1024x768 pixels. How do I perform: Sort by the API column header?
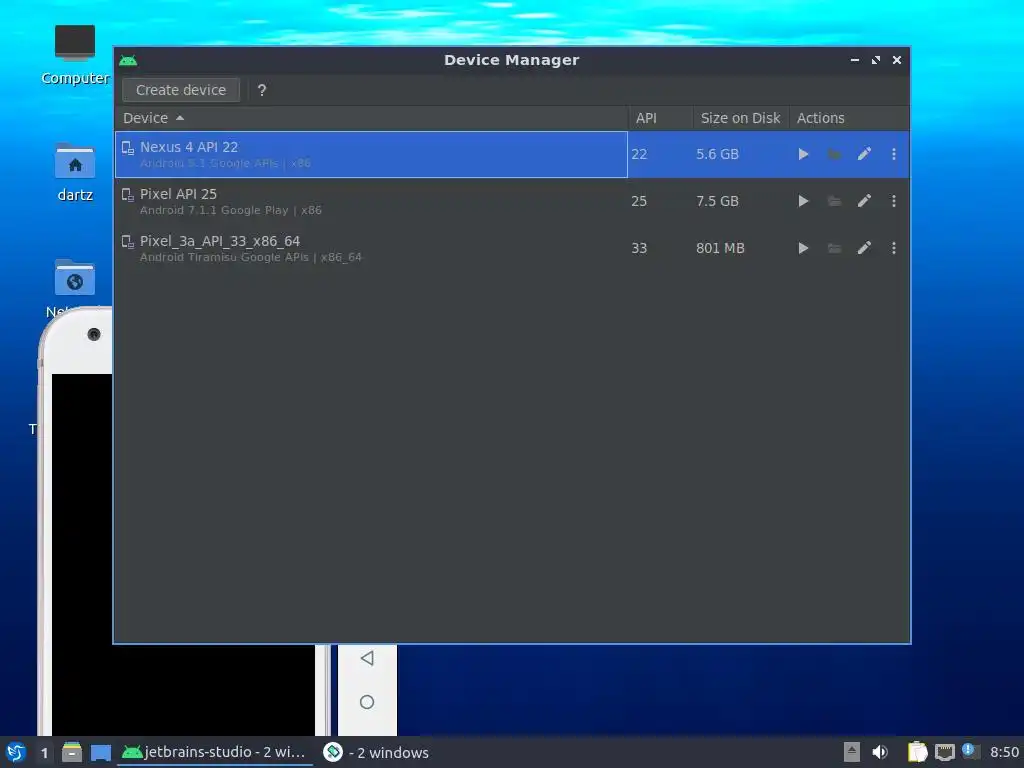point(660,118)
